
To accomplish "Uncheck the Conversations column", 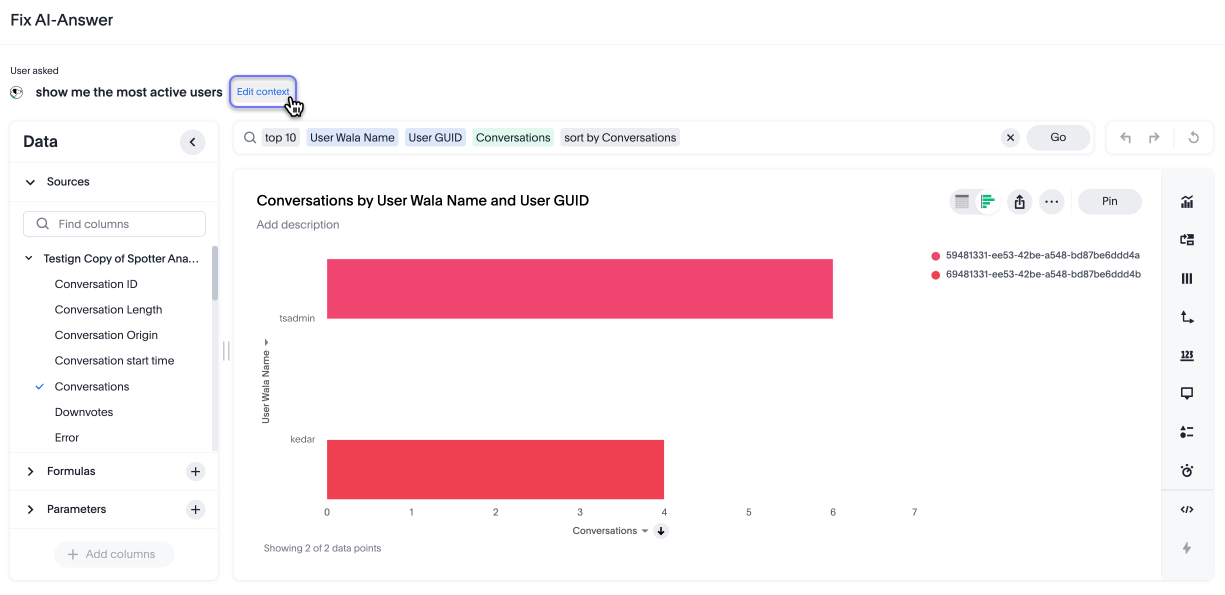I will click(x=40, y=387).
